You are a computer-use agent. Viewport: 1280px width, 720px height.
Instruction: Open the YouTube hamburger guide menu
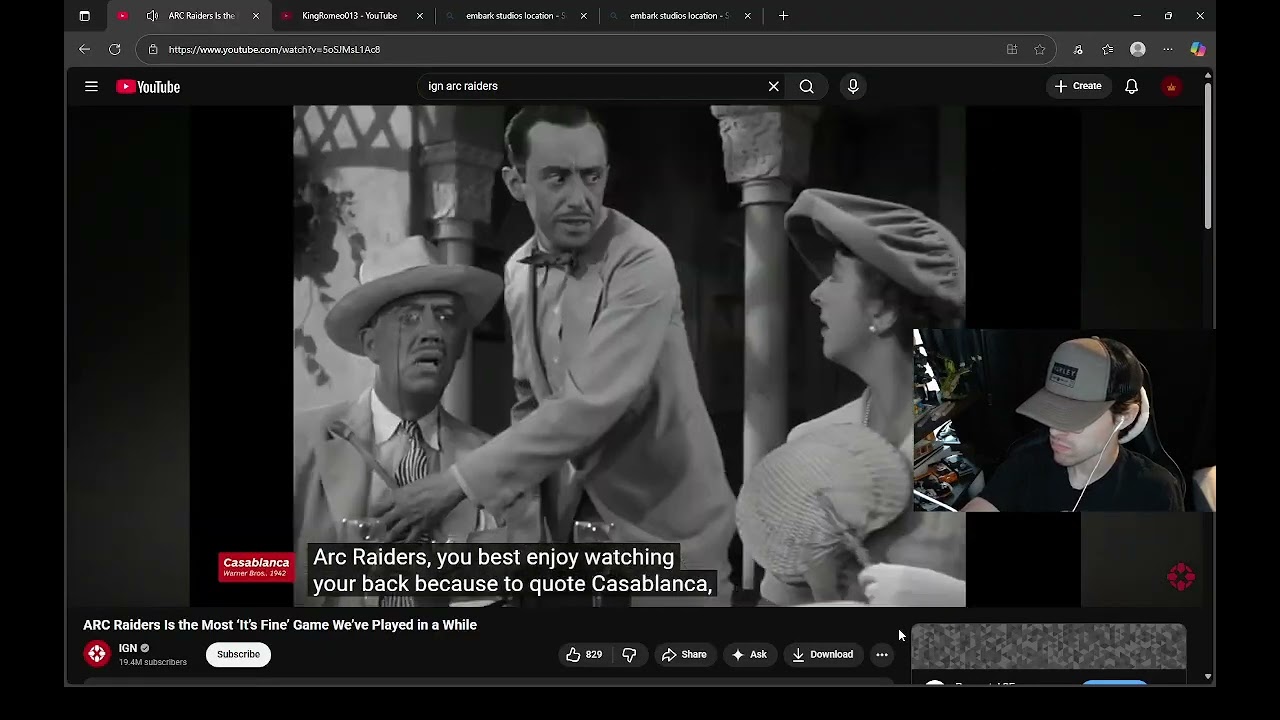click(x=91, y=87)
